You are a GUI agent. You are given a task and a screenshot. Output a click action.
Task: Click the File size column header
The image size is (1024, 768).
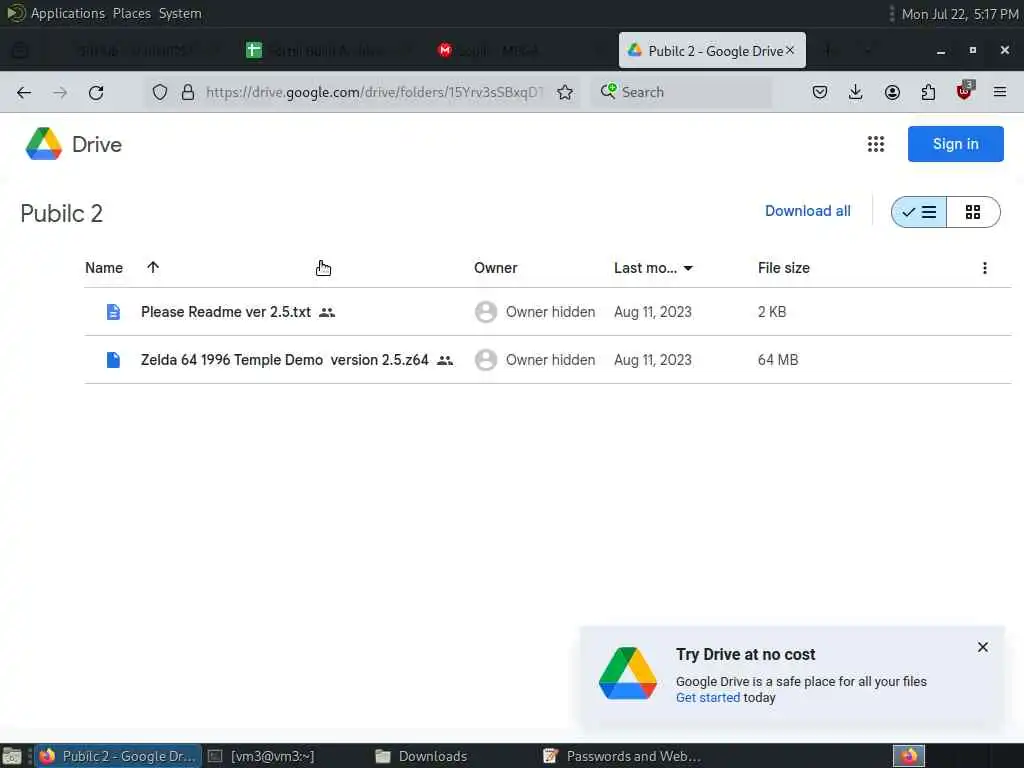click(784, 268)
